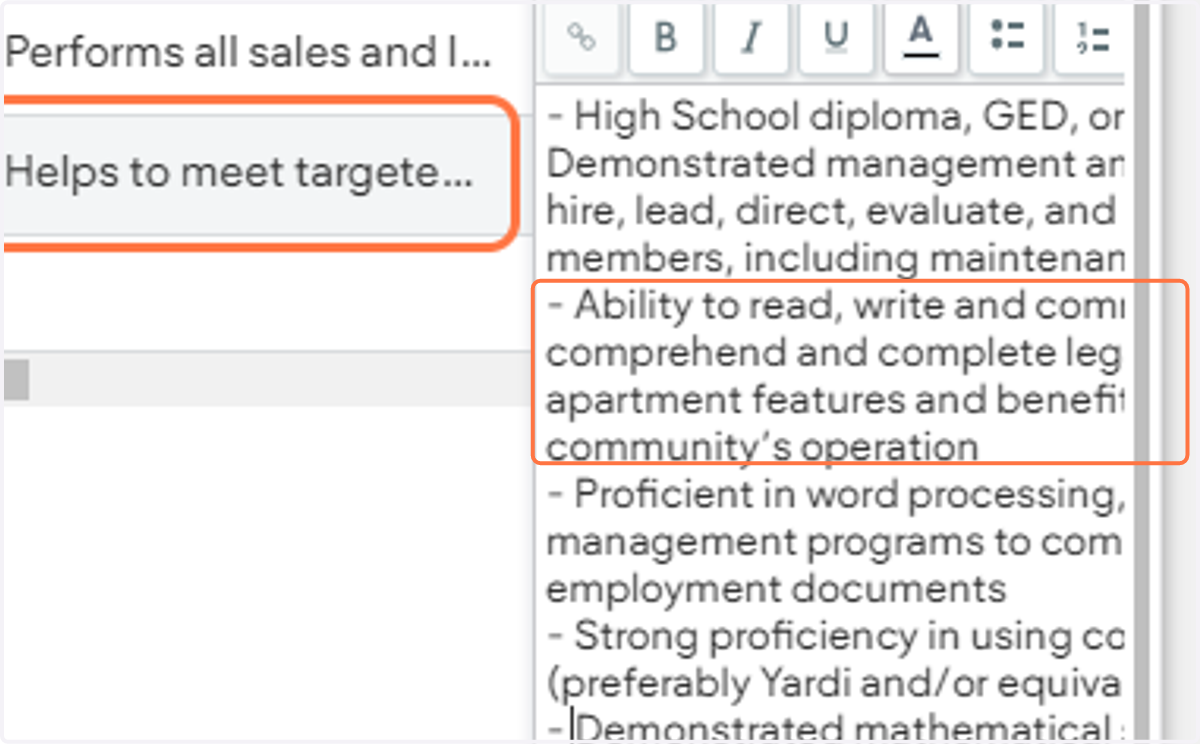Select the 'Helps to meet targete...' row
The image size is (1200, 744).
(x=258, y=174)
